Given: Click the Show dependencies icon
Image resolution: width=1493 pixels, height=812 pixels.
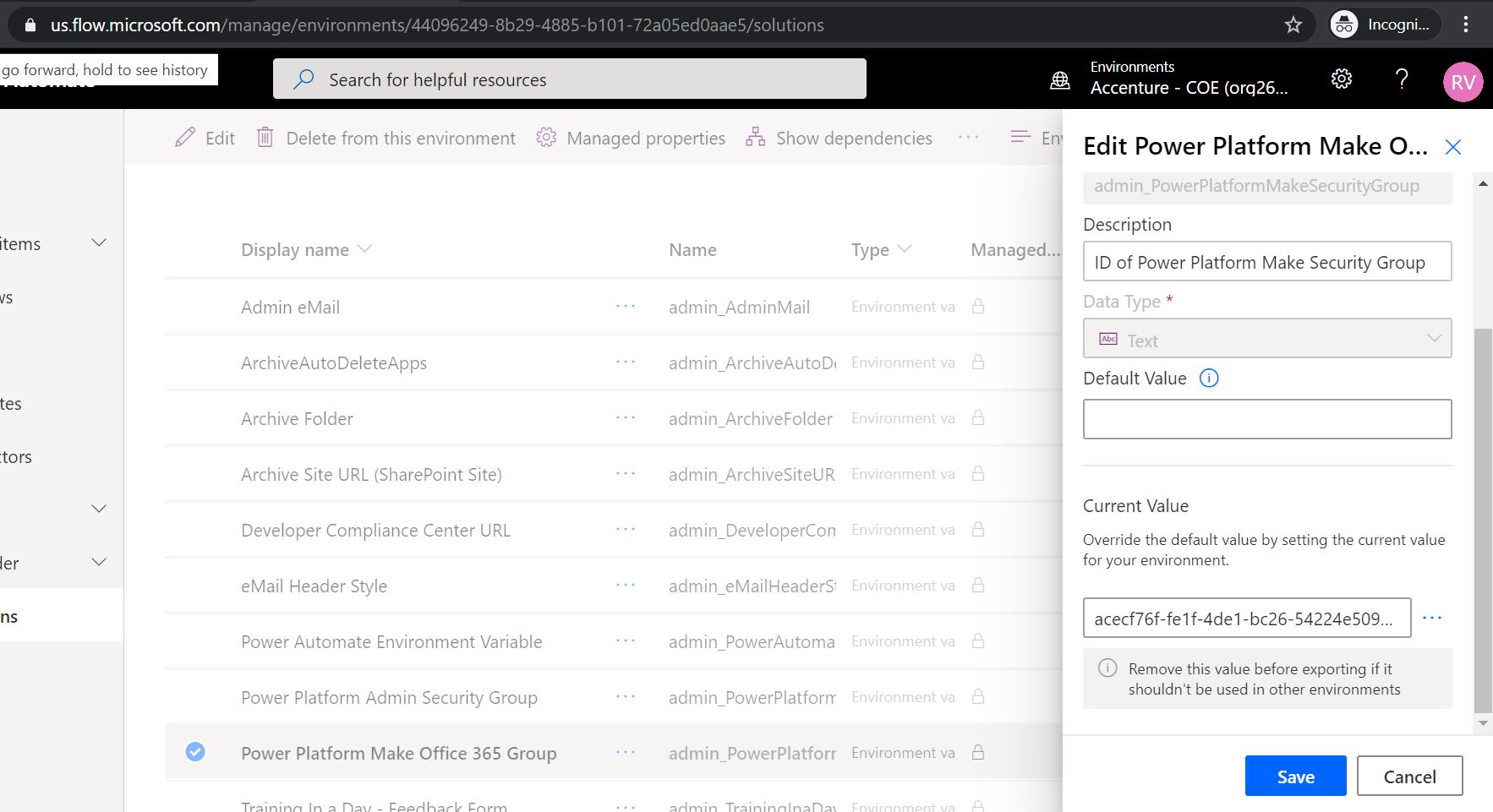Looking at the screenshot, I should pyautogui.click(x=755, y=136).
